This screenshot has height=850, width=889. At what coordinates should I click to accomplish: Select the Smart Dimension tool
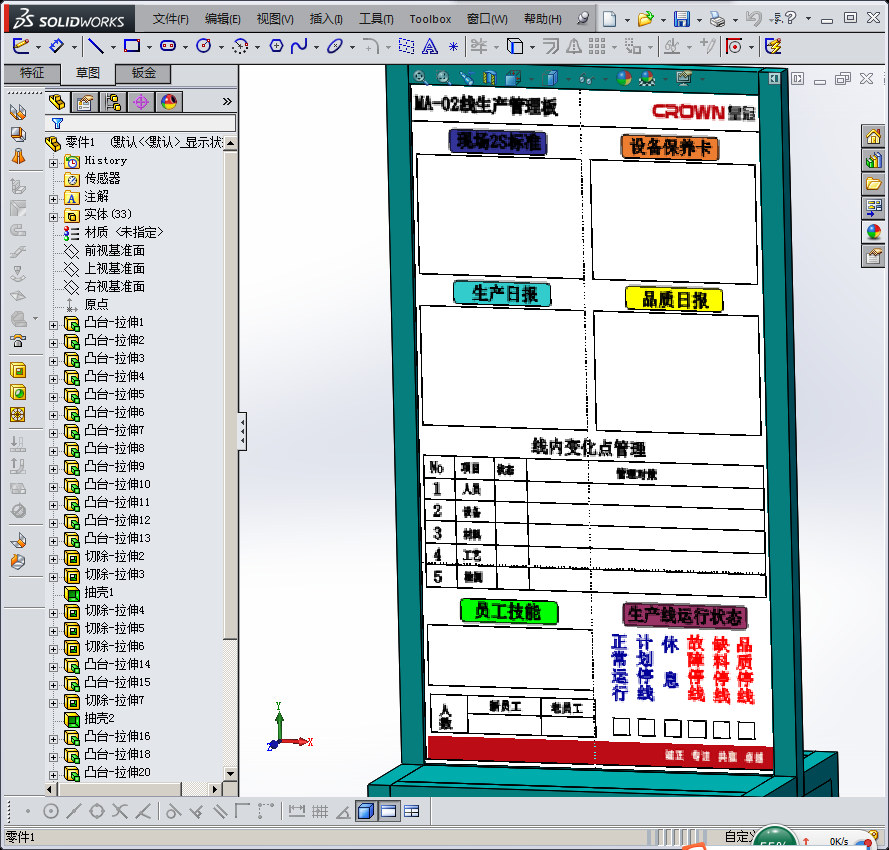(x=57, y=46)
